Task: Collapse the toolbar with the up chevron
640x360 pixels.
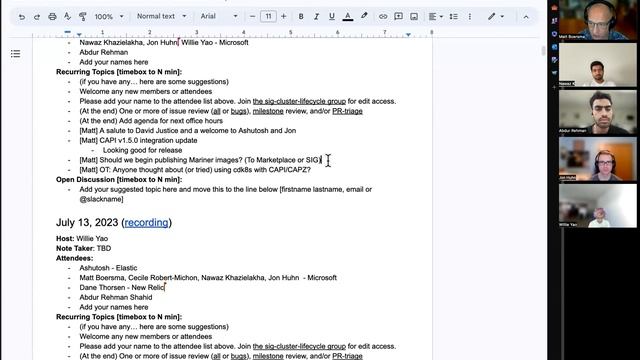Action: click(x=526, y=17)
